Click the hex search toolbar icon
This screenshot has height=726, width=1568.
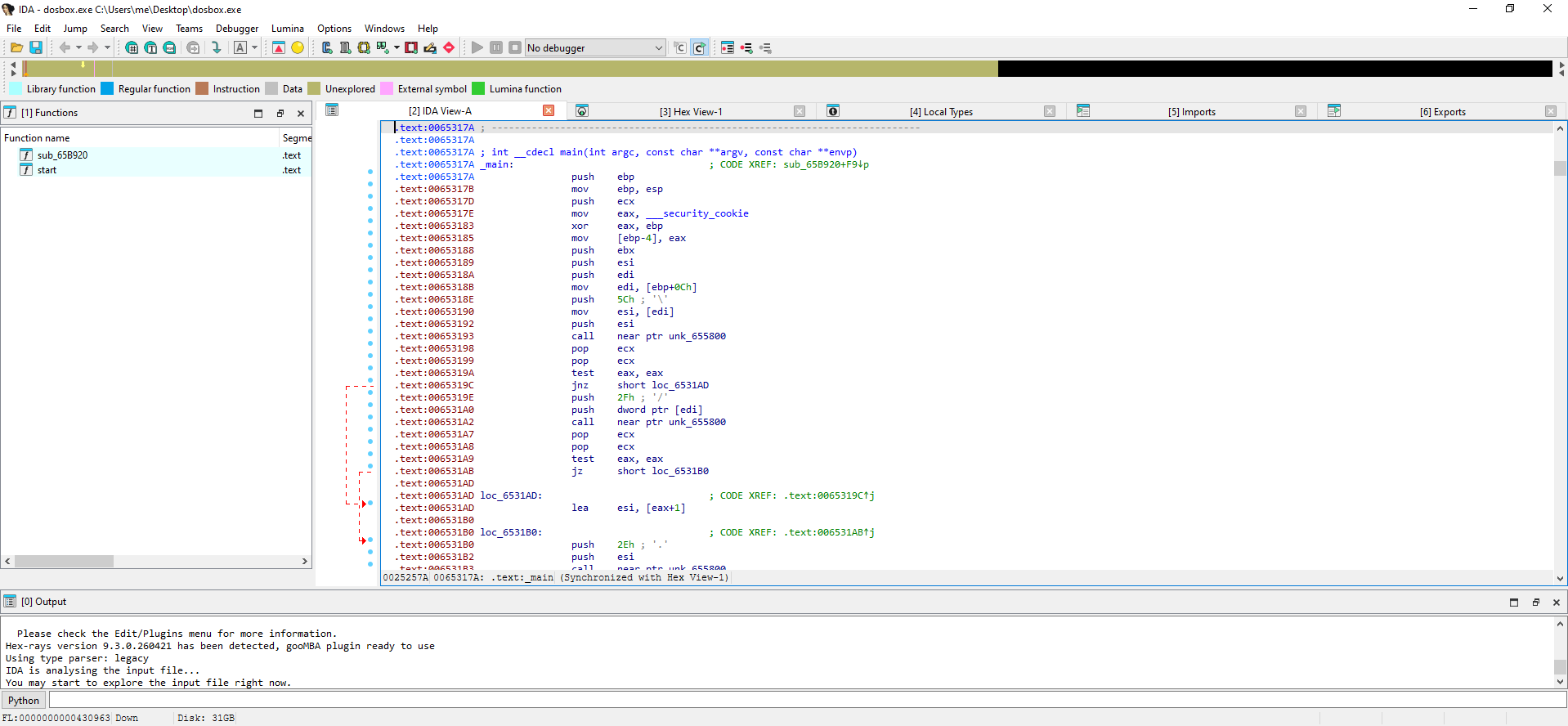pyautogui.click(x=132, y=47)
